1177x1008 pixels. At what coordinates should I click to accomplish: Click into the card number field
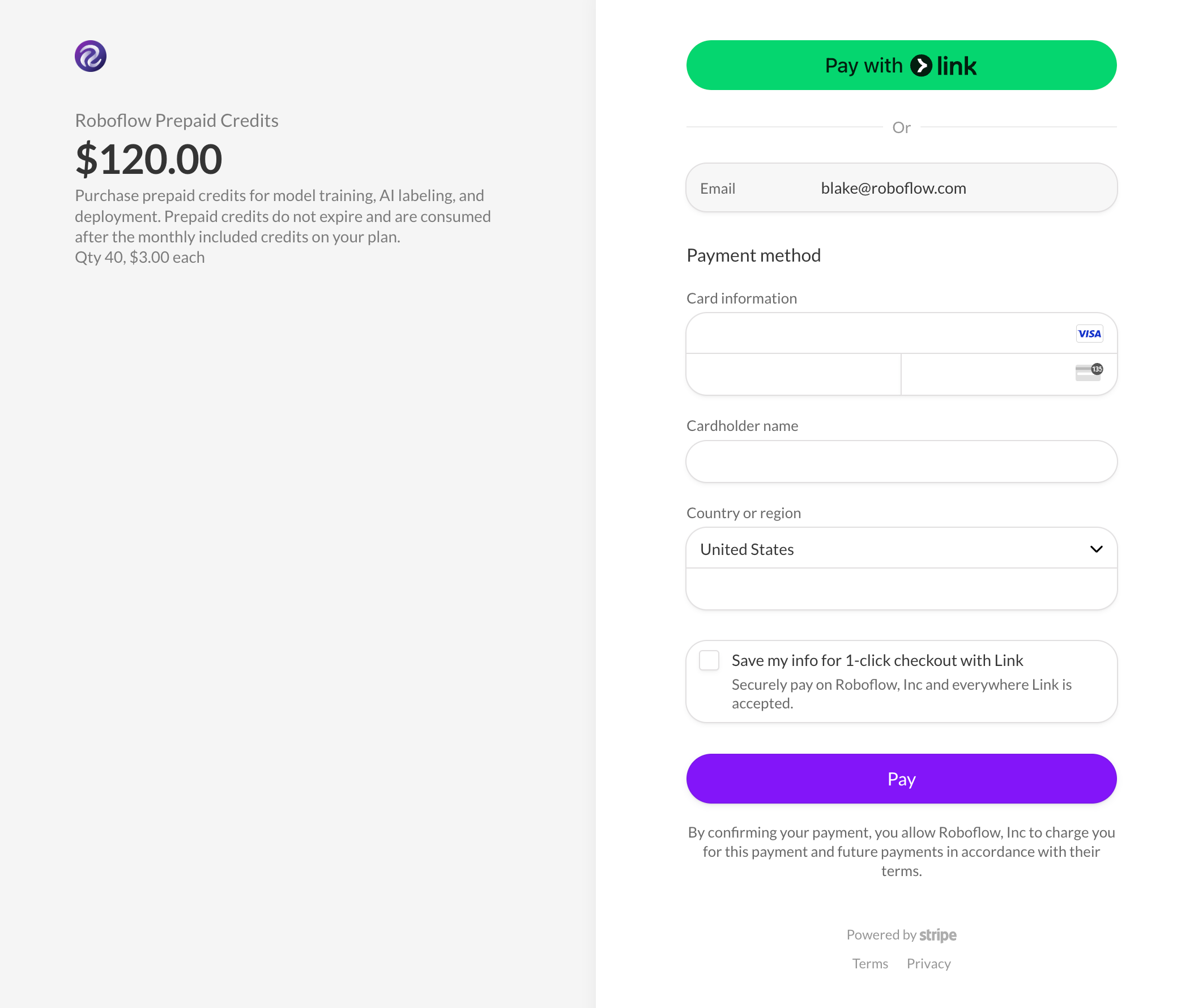pos(875,334)
